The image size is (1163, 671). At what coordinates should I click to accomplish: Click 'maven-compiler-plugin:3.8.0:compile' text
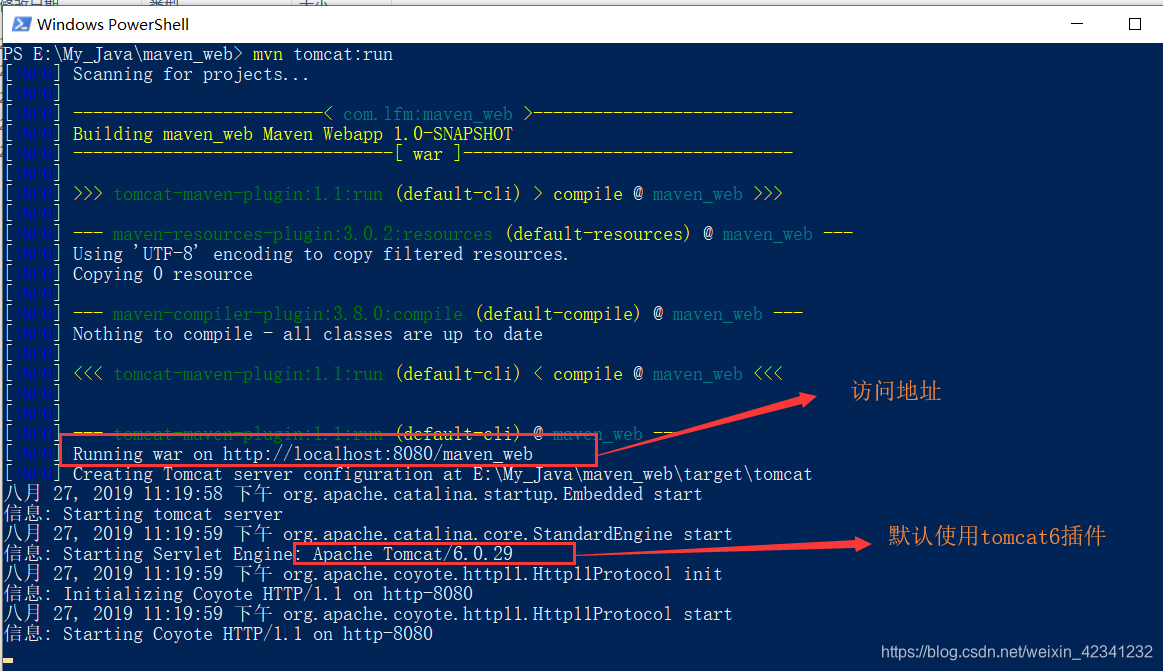[x=288, y=314]
